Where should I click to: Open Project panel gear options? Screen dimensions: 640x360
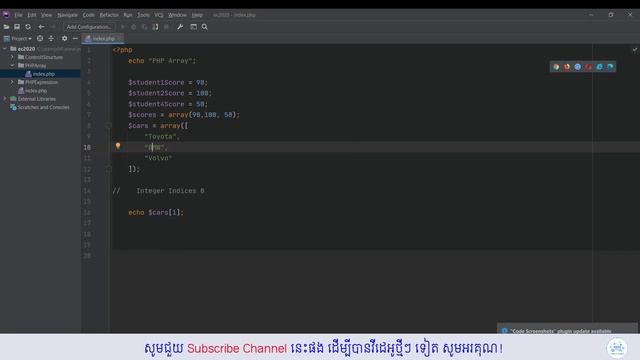click(x=64, y=38)
